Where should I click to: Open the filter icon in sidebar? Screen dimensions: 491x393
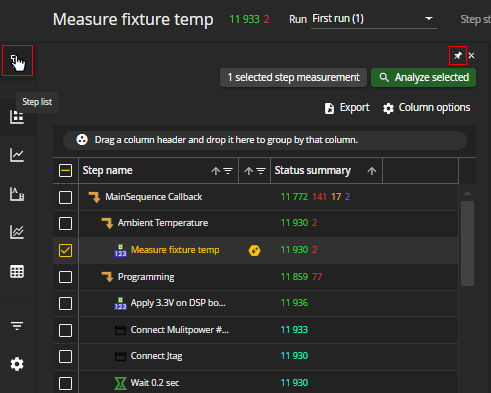[x=17, y=326]
